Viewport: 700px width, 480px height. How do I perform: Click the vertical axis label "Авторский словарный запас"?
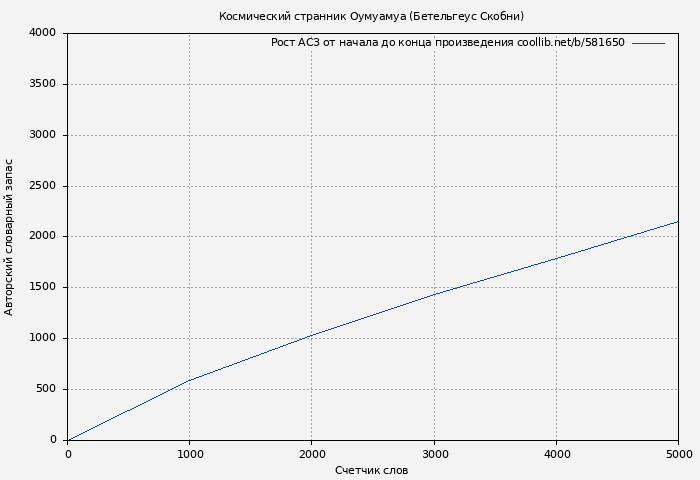[x=10, y=237]
